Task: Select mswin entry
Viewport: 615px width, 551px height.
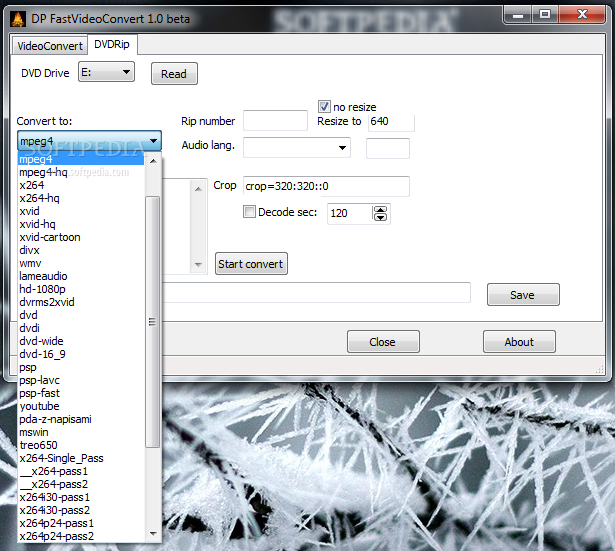Action: pyautogui.click(x=81, y=432)
